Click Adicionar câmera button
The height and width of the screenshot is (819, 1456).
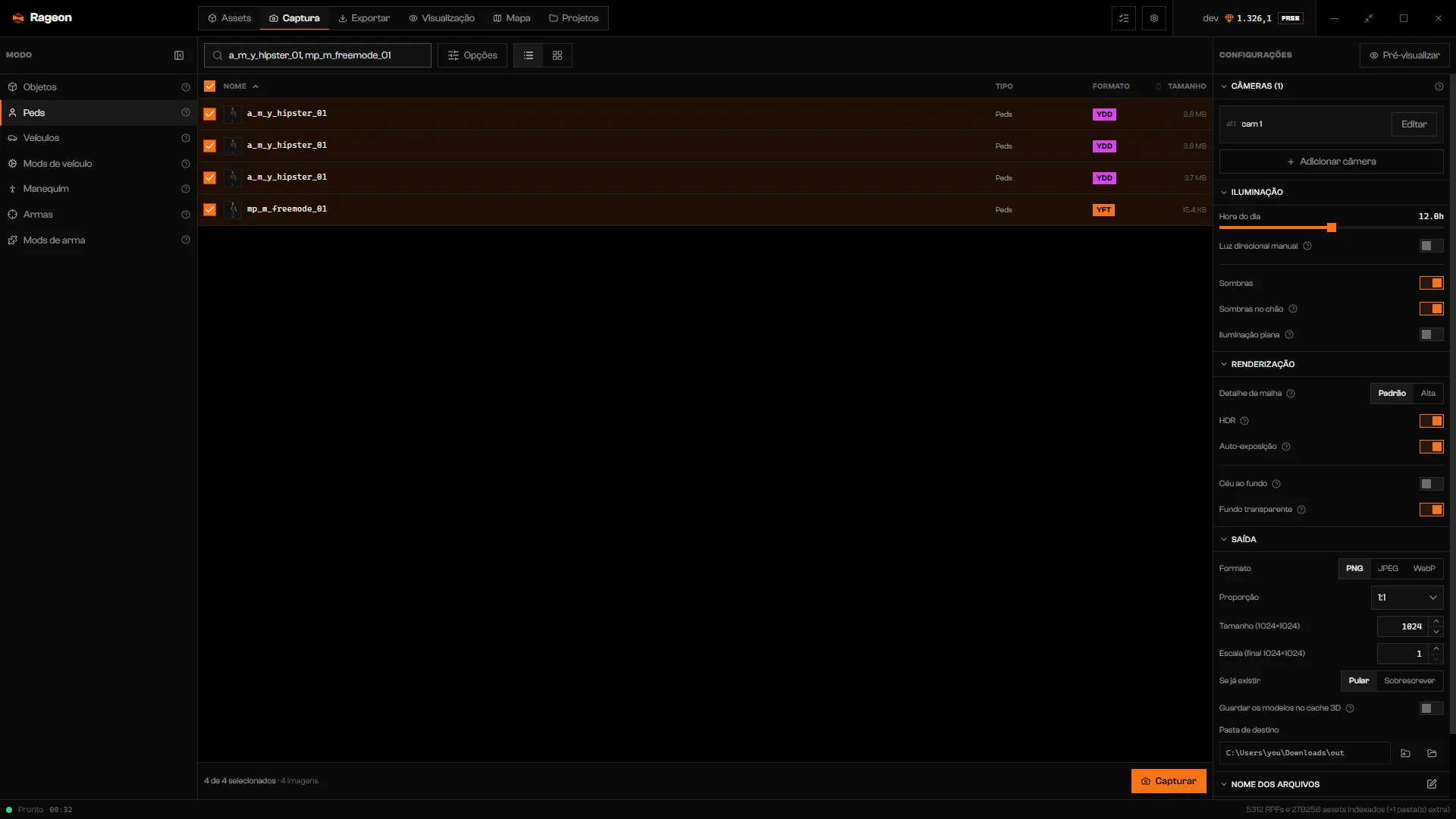coord(1332,162)
